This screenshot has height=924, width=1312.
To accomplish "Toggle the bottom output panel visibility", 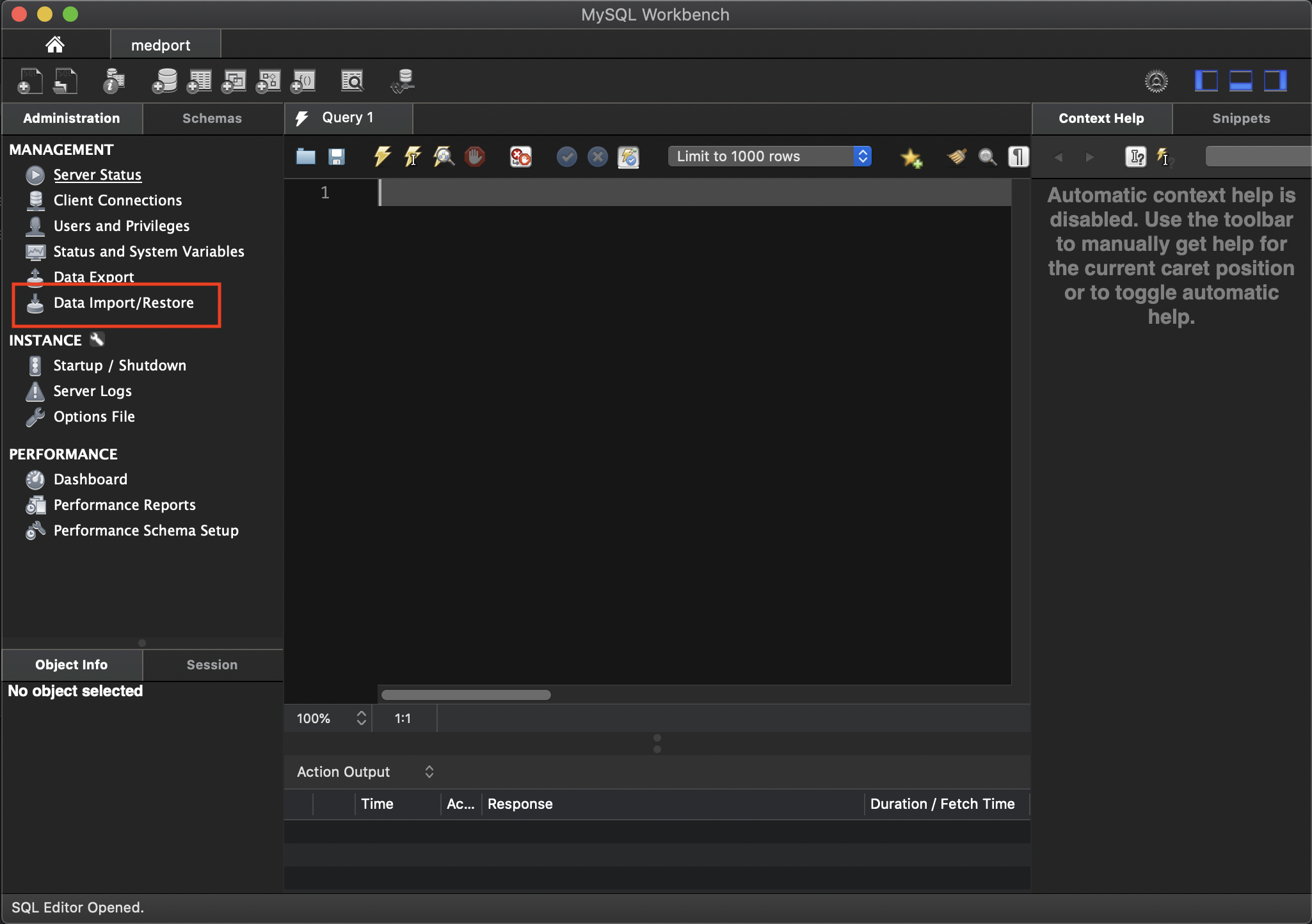I will 1240,81.
